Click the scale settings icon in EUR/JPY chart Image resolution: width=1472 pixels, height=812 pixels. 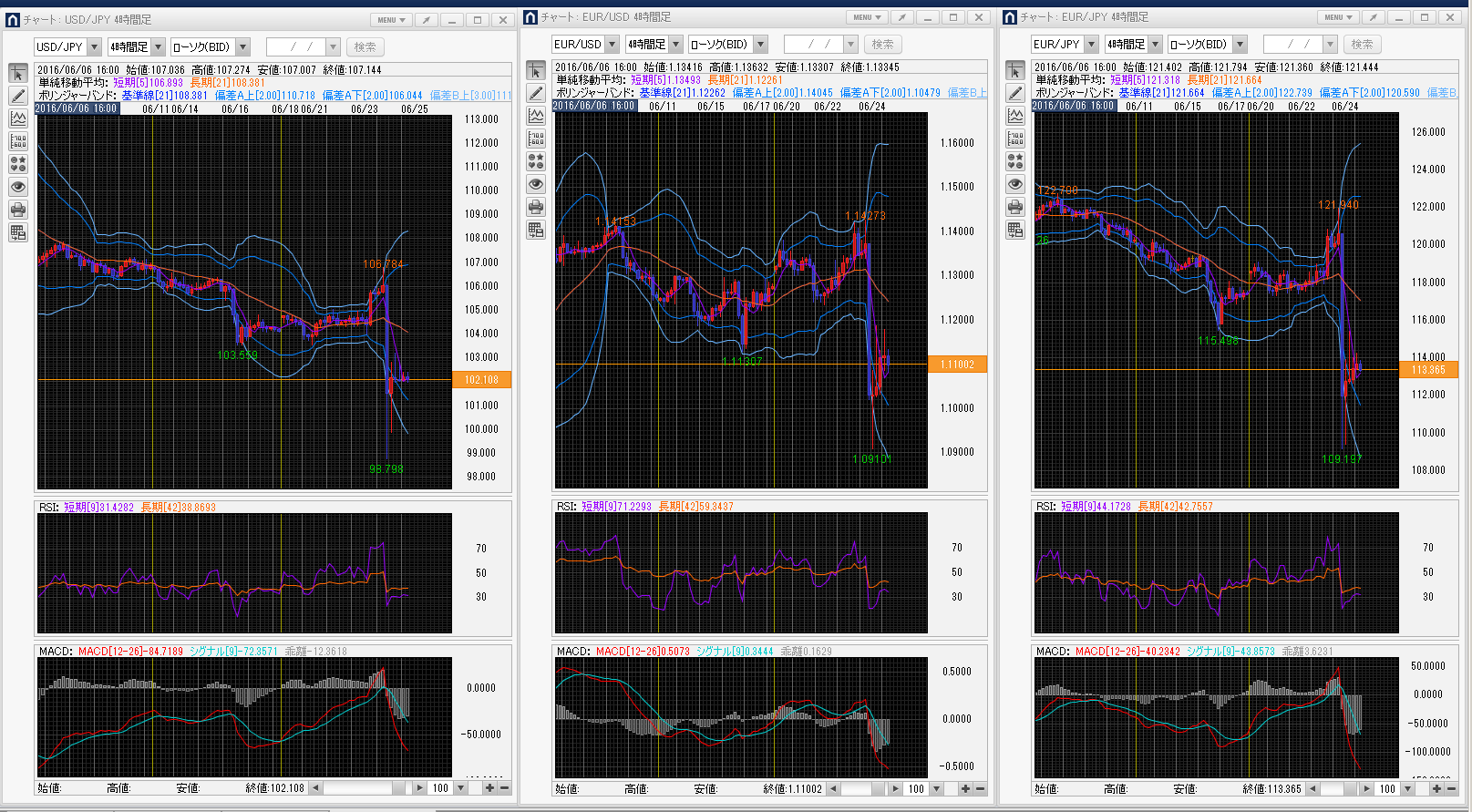pyautogui.click(x=1015, y=139)
